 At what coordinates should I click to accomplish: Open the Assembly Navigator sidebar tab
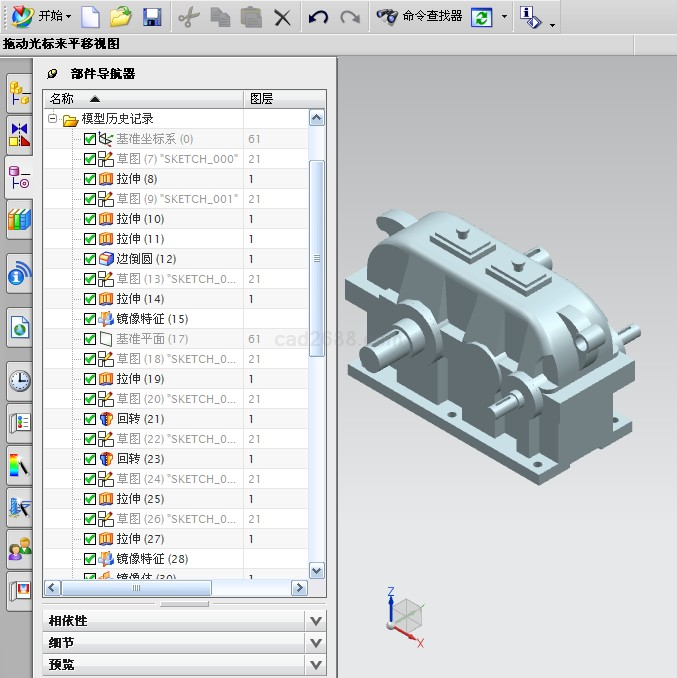coord(19,94)
